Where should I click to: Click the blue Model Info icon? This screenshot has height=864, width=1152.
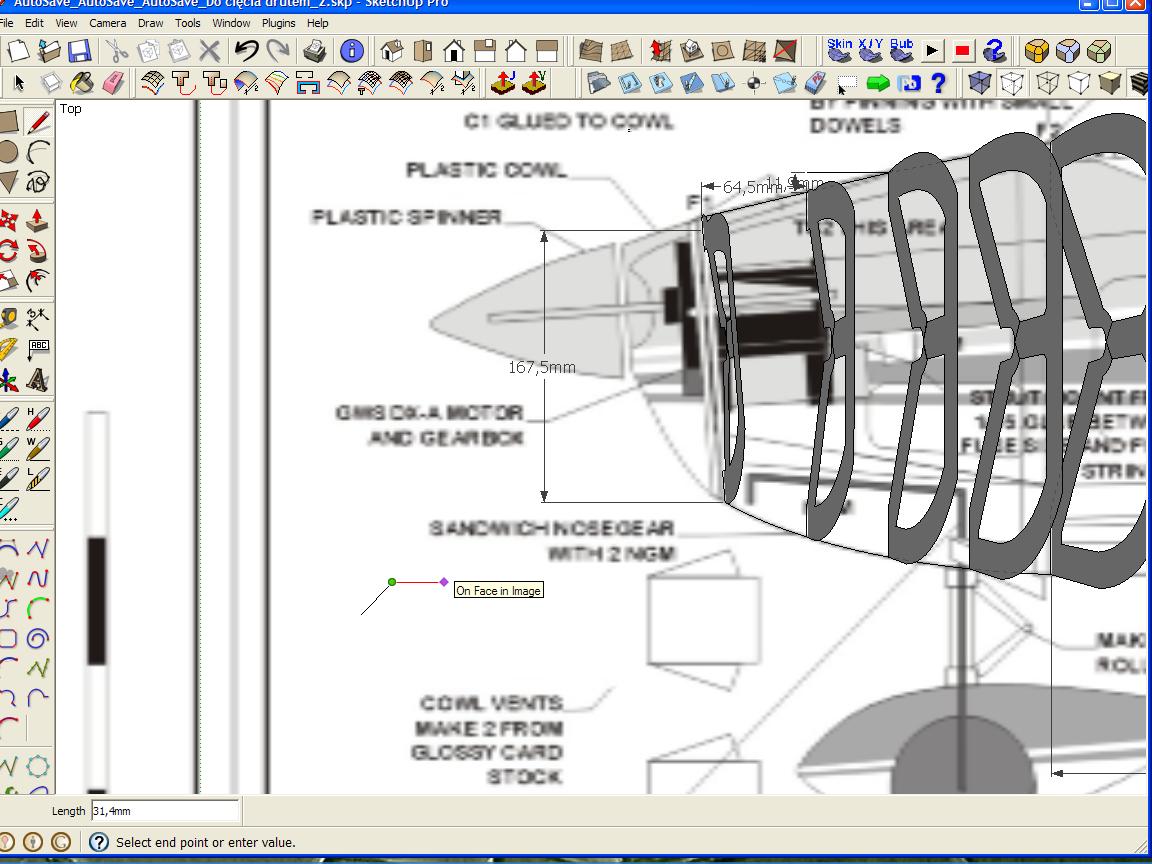pos(352,51)
